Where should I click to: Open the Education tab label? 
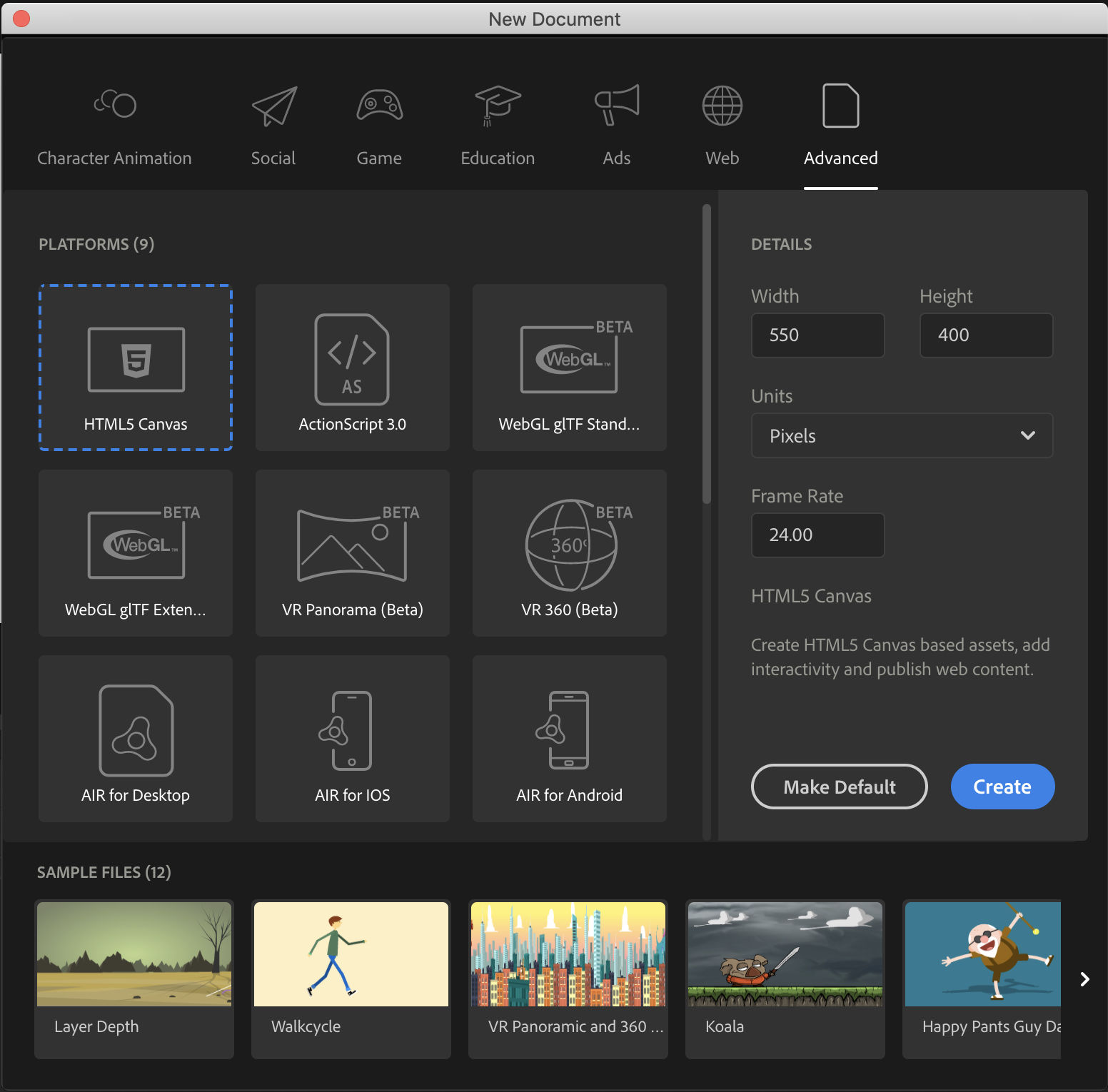click(x=498, y=158)
